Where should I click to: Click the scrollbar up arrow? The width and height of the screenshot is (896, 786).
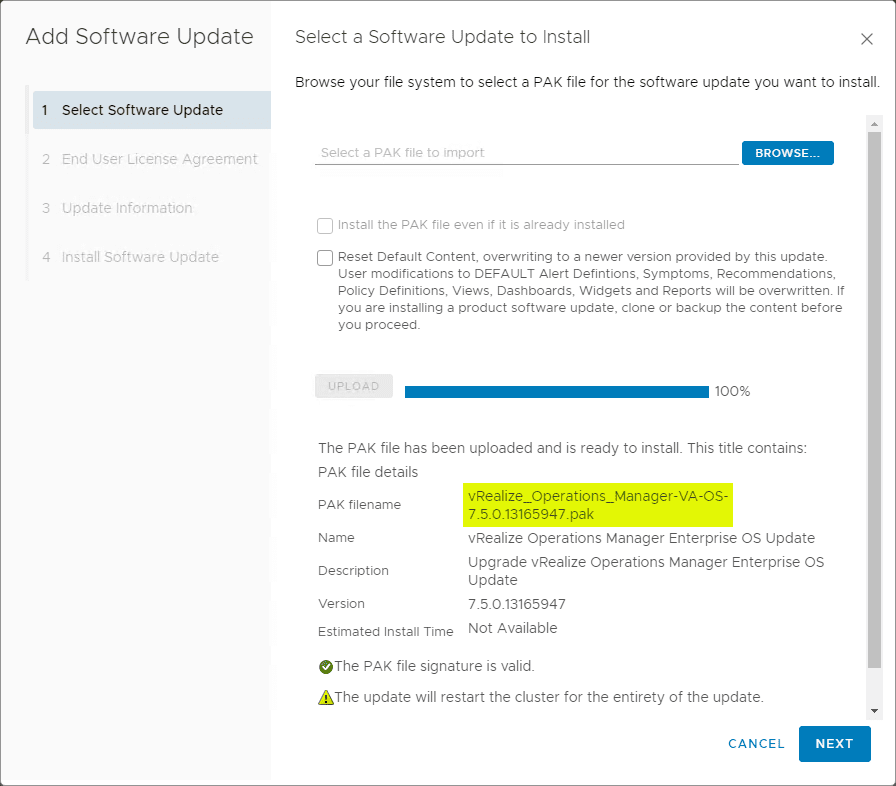(x=874, y=124)
